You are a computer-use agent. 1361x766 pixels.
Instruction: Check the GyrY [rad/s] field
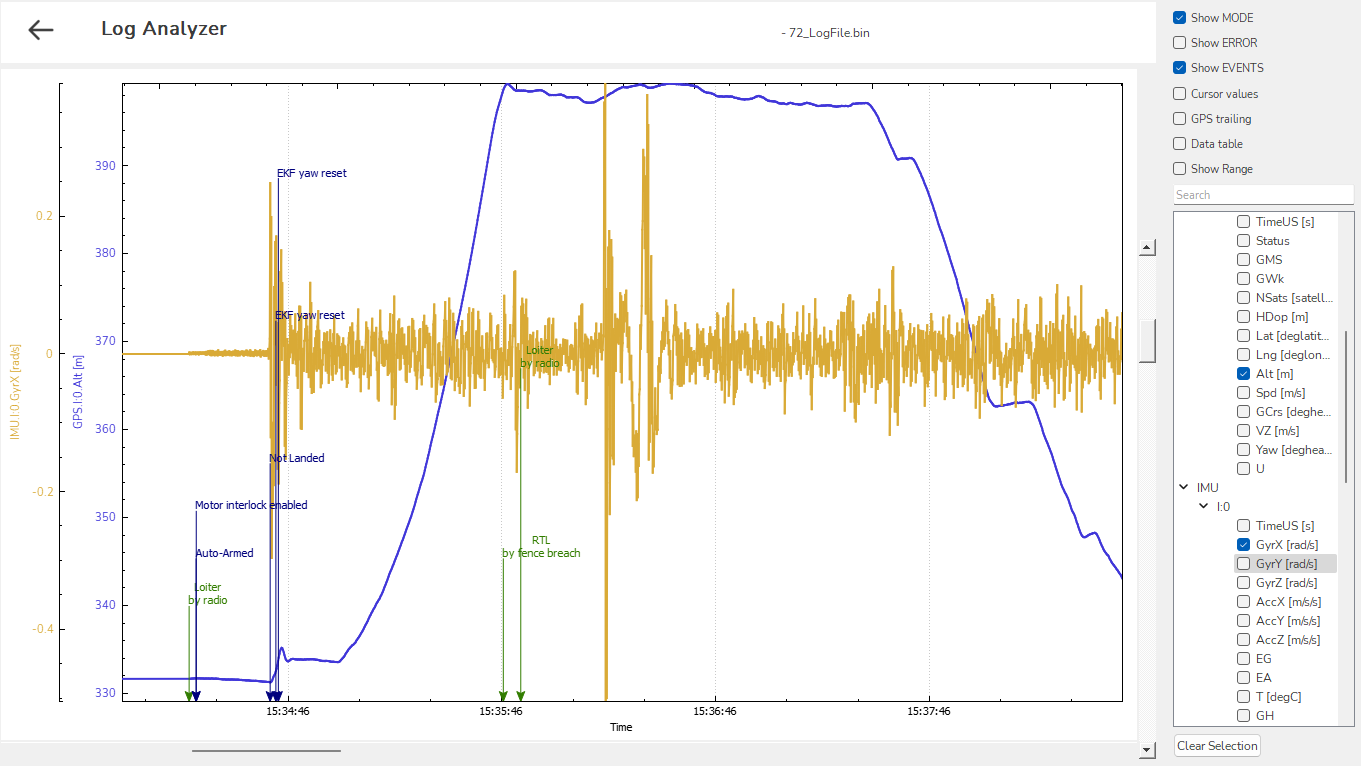pos(1244,564)
